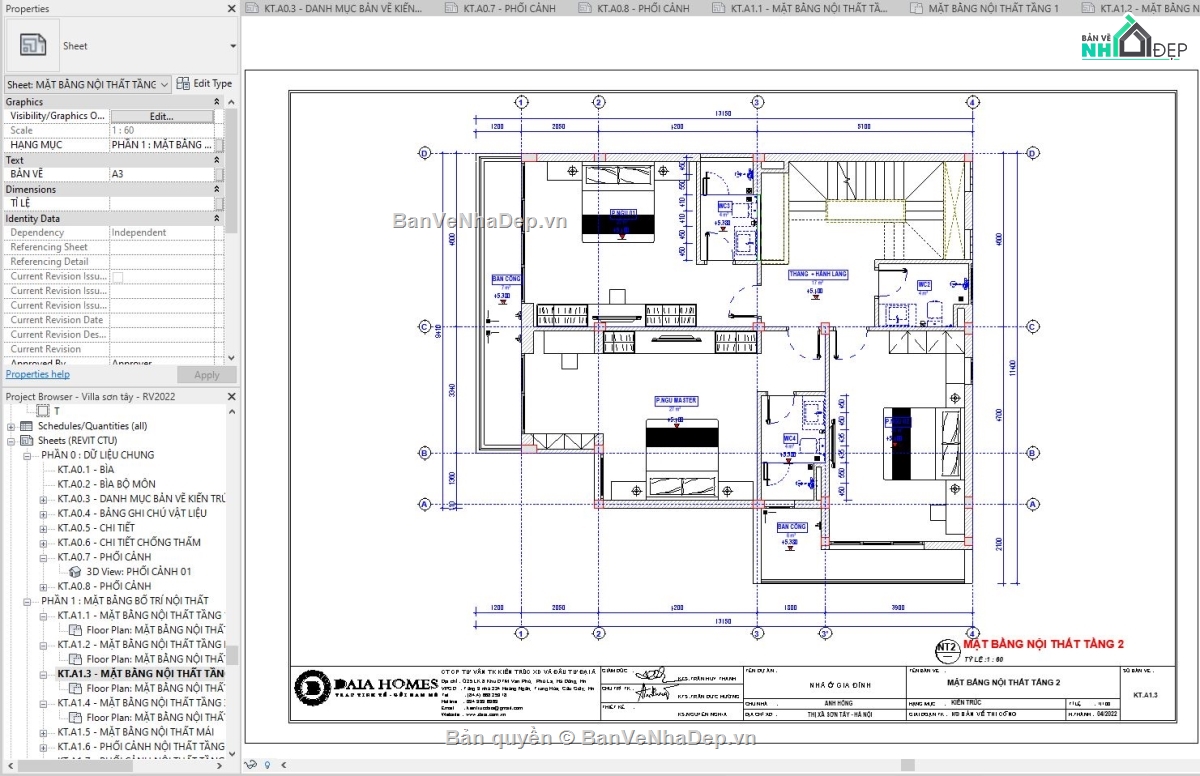Click sheet icon on KT.A1.1 tab
Image resolution: width=1200 pixels, height=776 pixels.
[719, 8]
